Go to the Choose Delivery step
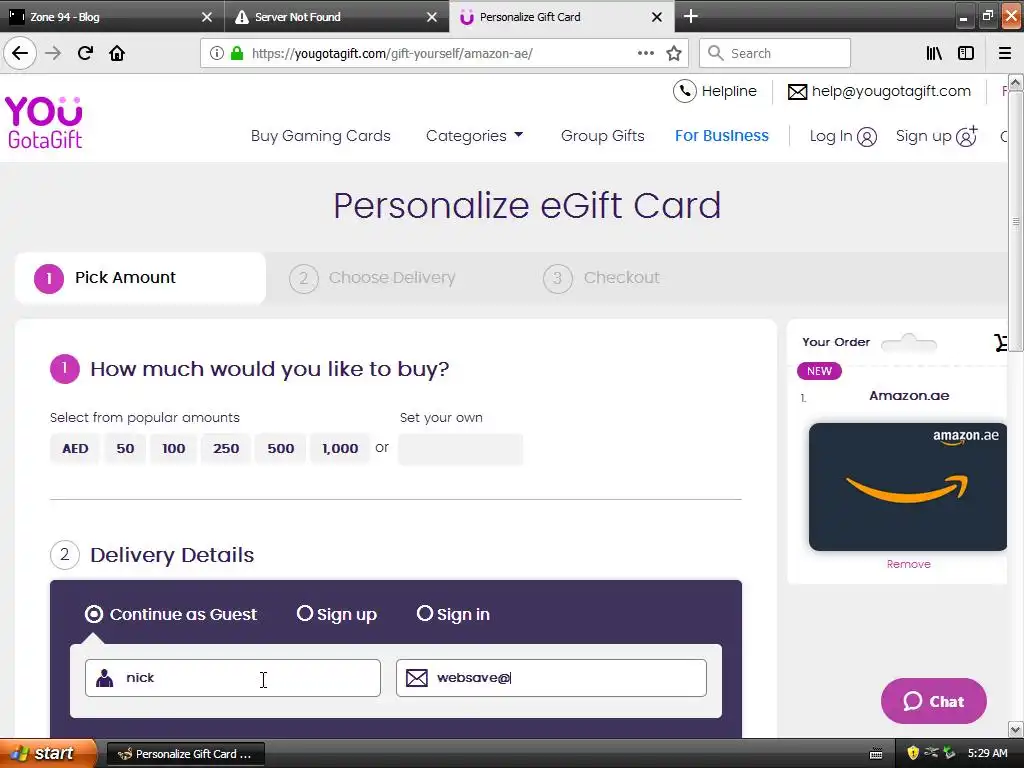 point(372,278)
